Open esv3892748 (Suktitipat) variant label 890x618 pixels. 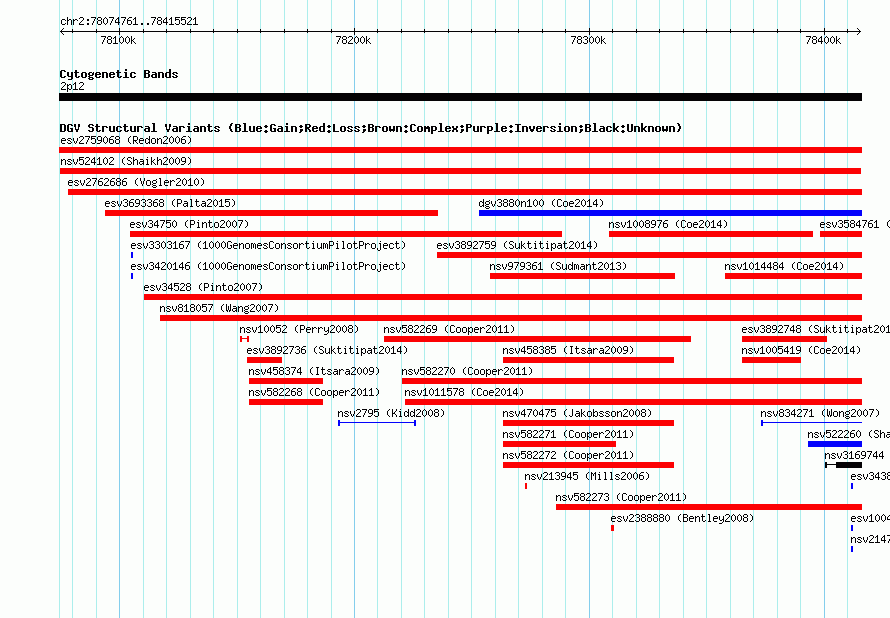point(816,329)
